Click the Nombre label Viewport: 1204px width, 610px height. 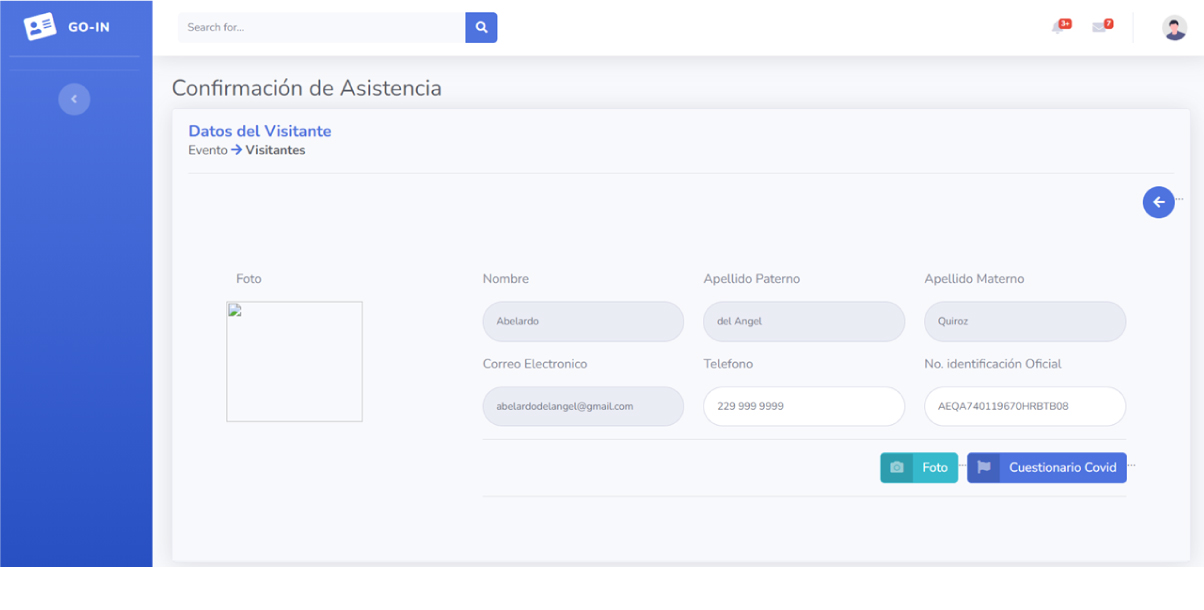506,279
